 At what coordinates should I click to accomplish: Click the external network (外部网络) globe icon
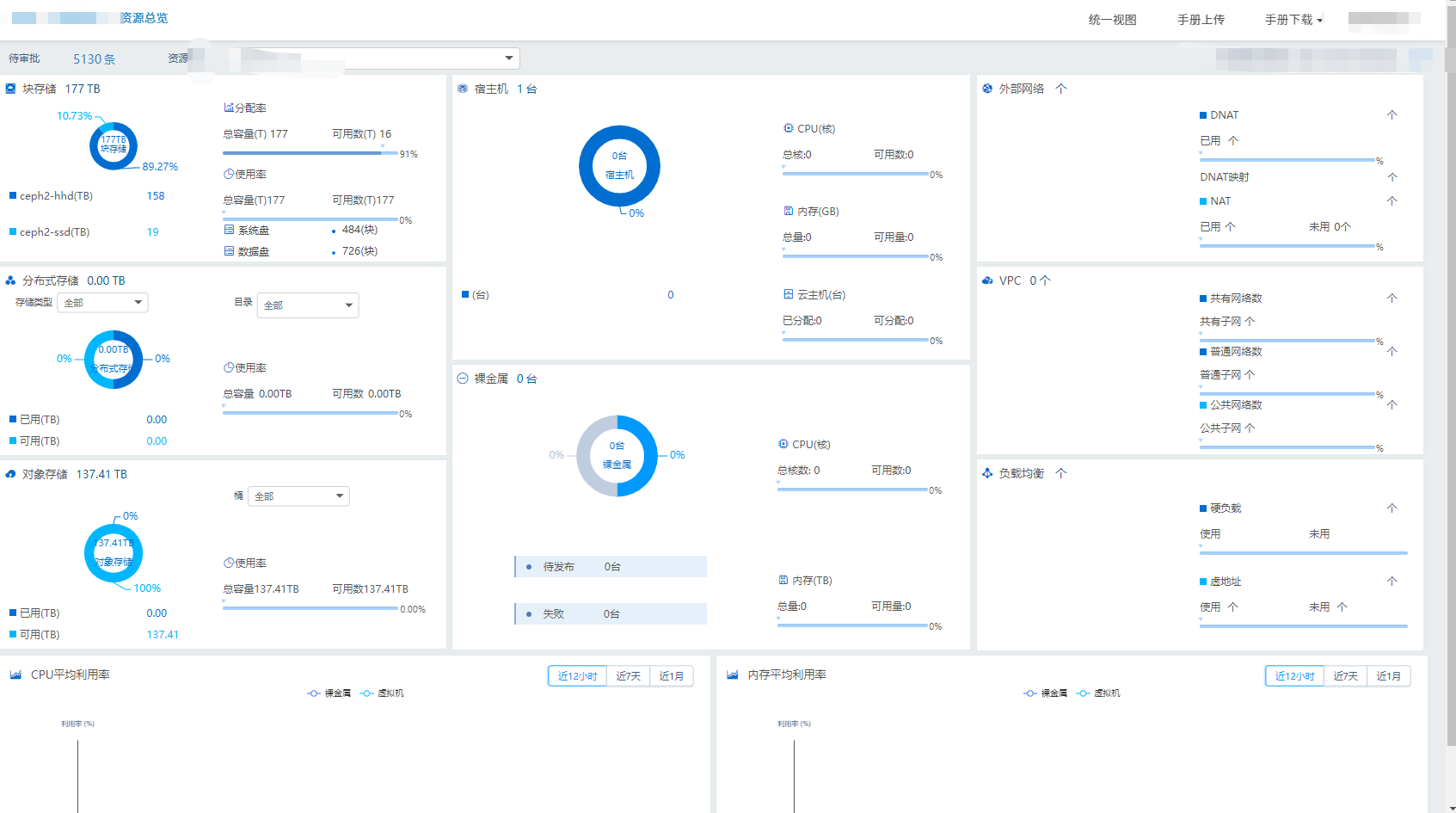987,89
